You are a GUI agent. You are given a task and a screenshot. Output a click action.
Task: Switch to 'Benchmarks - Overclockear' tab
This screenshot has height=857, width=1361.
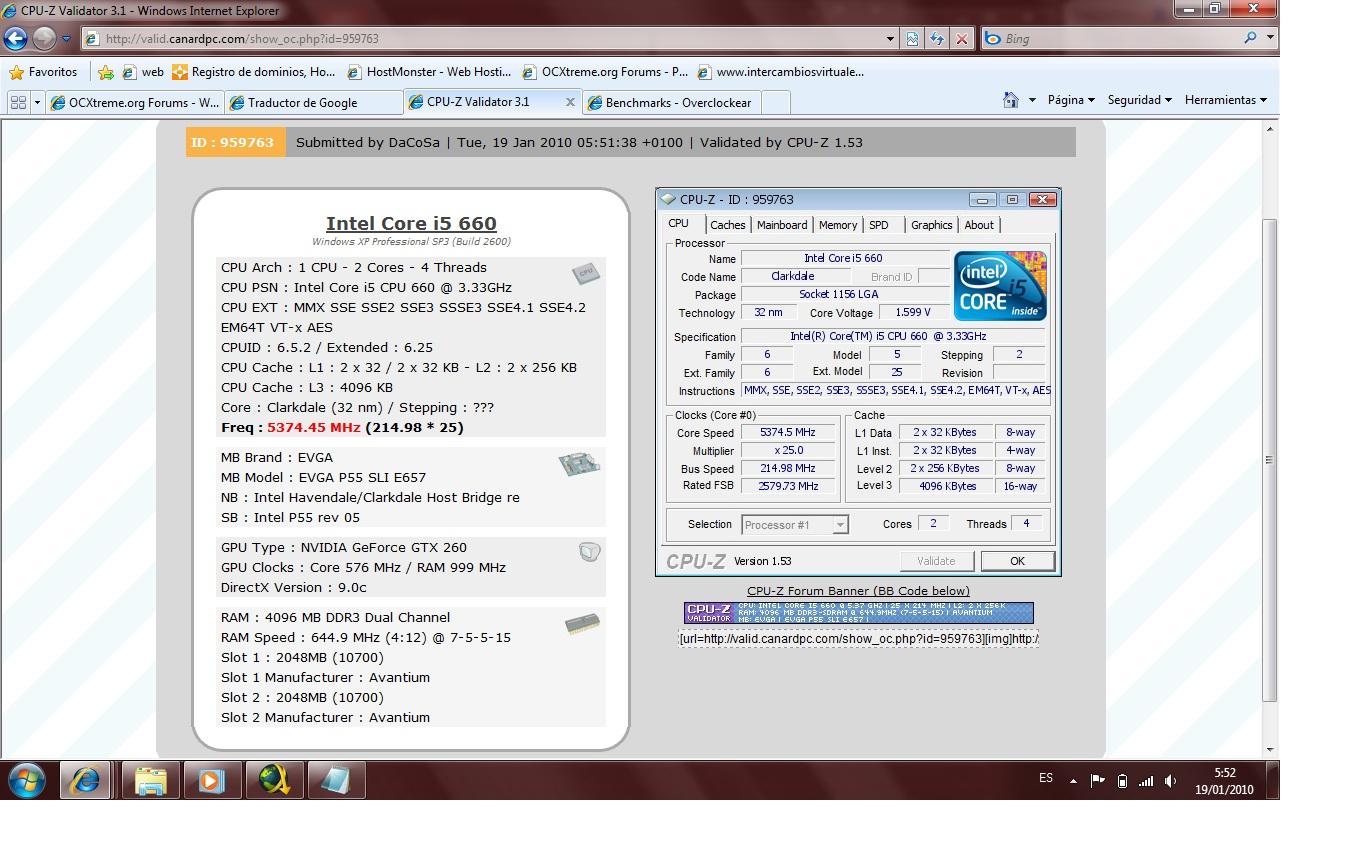[x=672, y=102]
